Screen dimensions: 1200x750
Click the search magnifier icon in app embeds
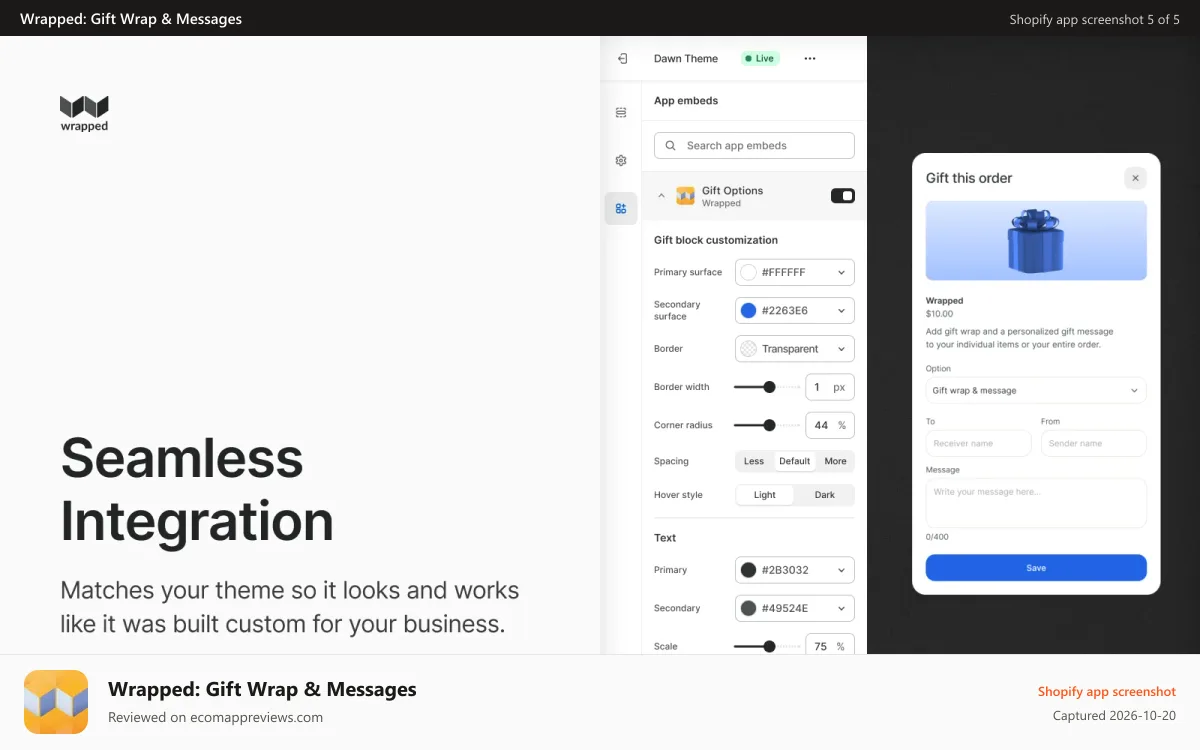pos(670,146)
